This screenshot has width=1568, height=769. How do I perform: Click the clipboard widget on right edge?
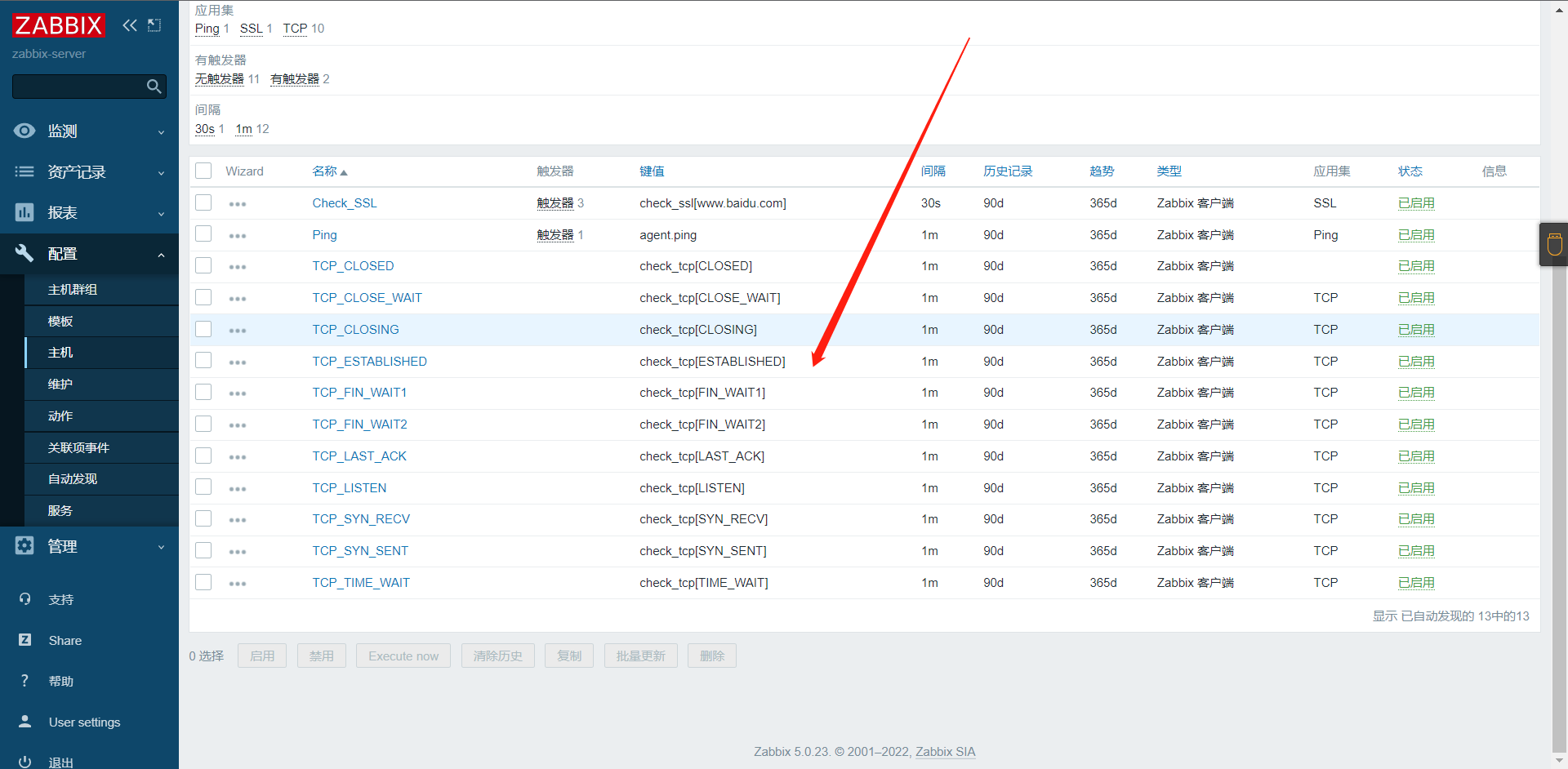point(1554,244)
